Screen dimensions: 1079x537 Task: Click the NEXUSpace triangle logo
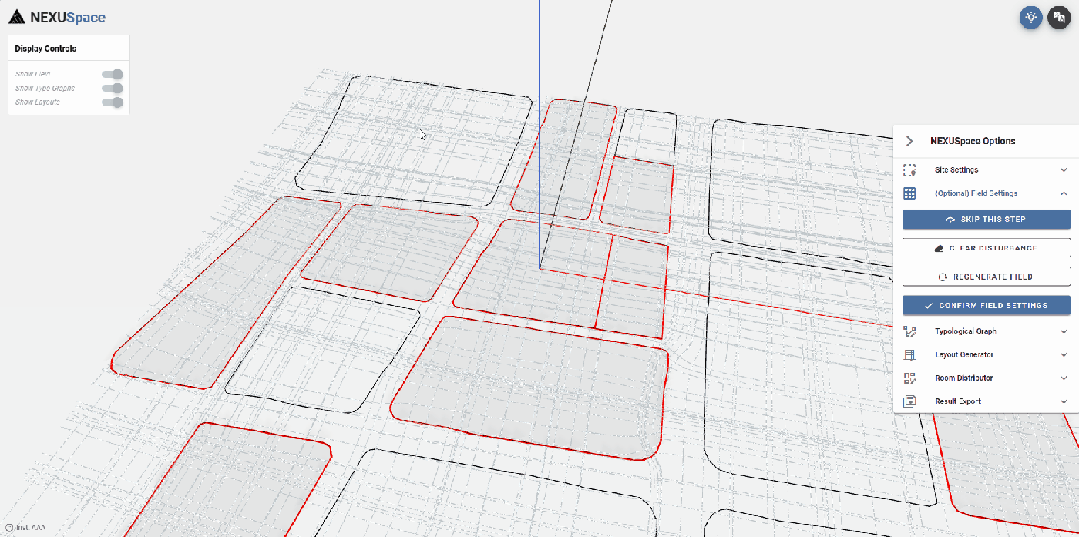coord(16,17)
